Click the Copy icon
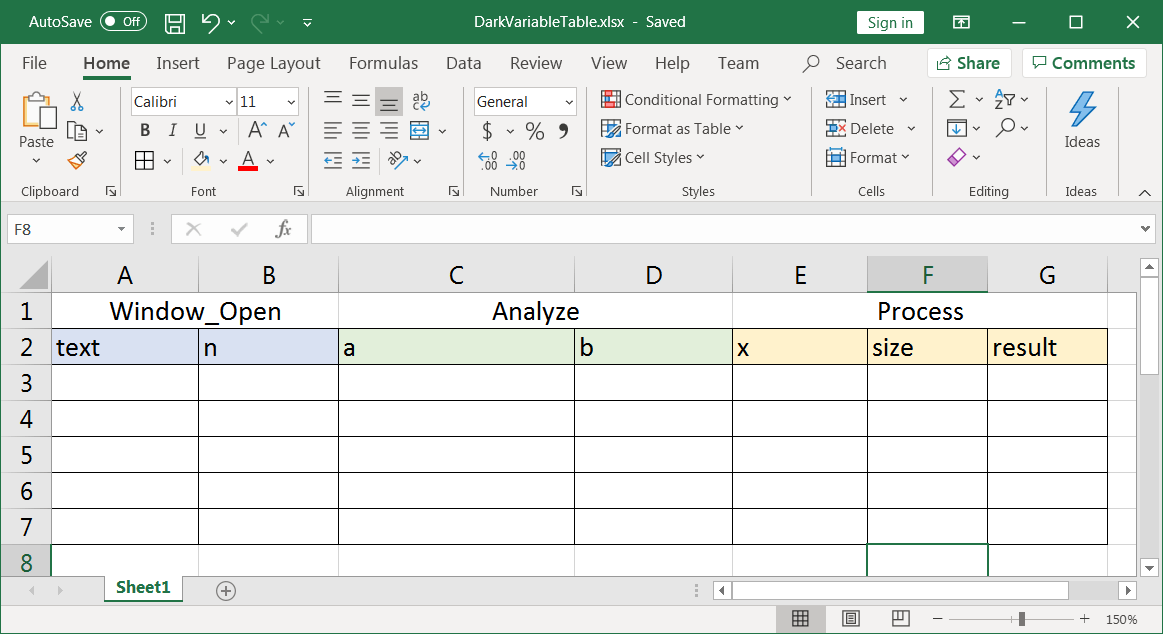The height and width of the screenshot is (634, 1163). [x=77, y=131]
